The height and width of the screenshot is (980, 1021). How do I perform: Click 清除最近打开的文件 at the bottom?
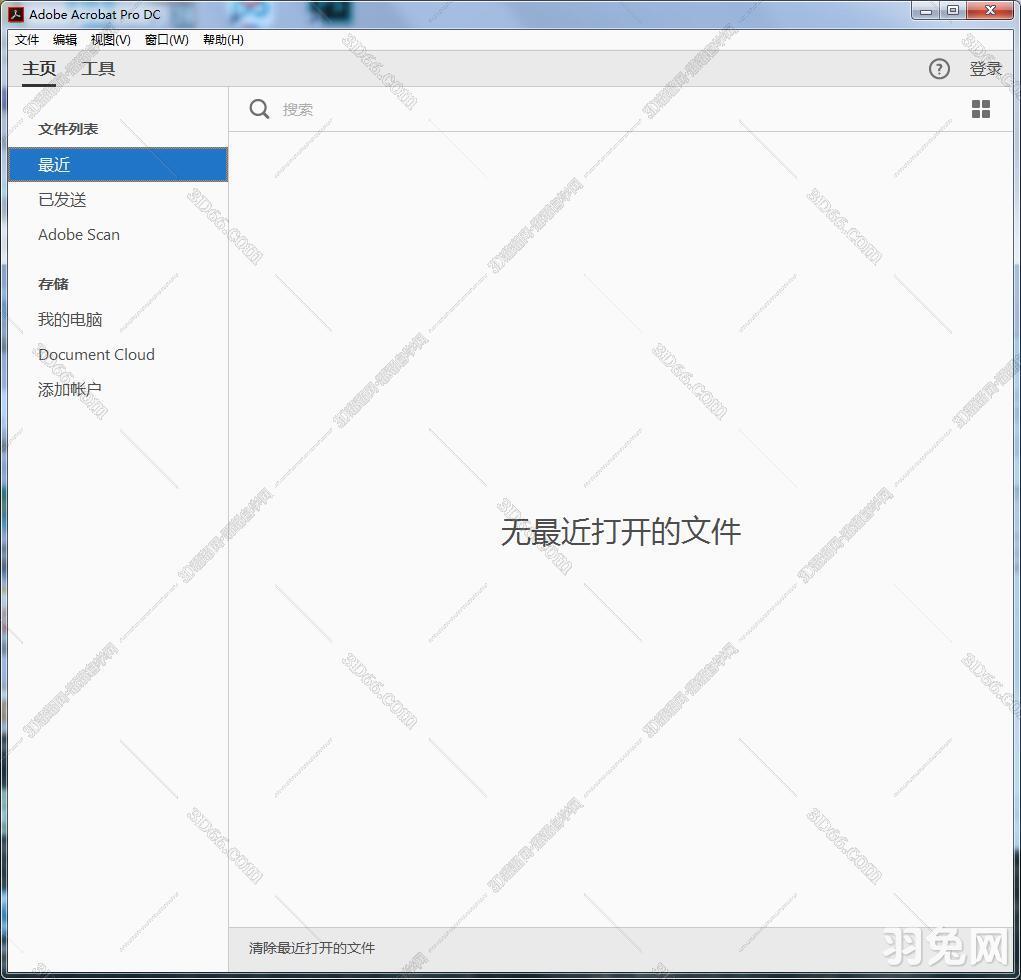click(x=310, y=948)
